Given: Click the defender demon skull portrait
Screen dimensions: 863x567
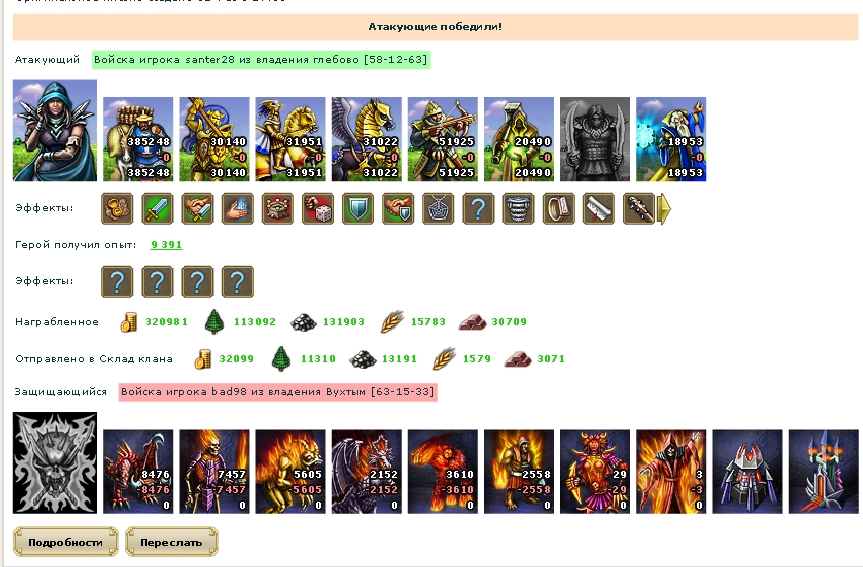Looking at the screenshot, I should coord(55,463).
